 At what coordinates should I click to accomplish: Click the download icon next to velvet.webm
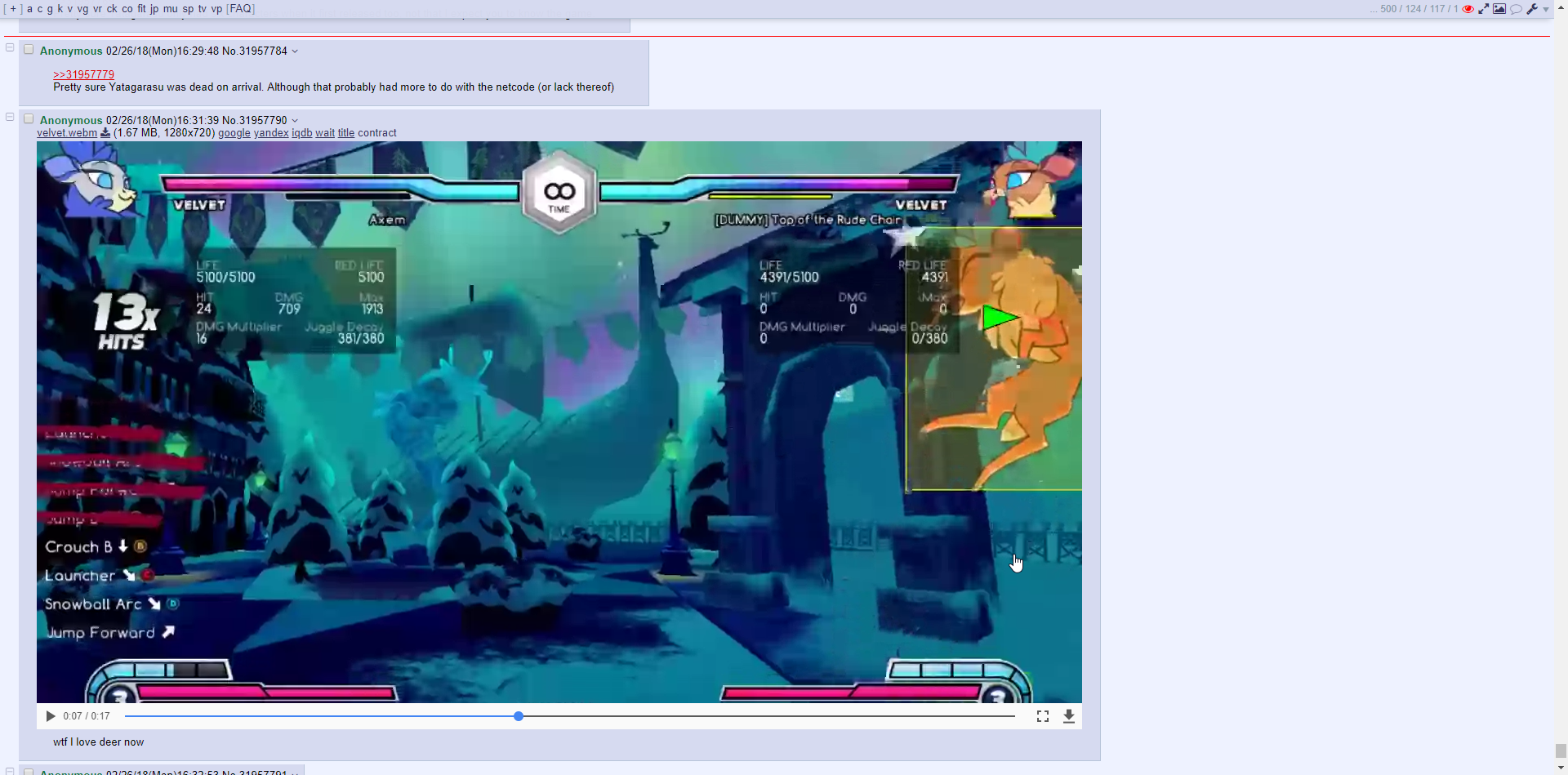[x=105, y=133]
